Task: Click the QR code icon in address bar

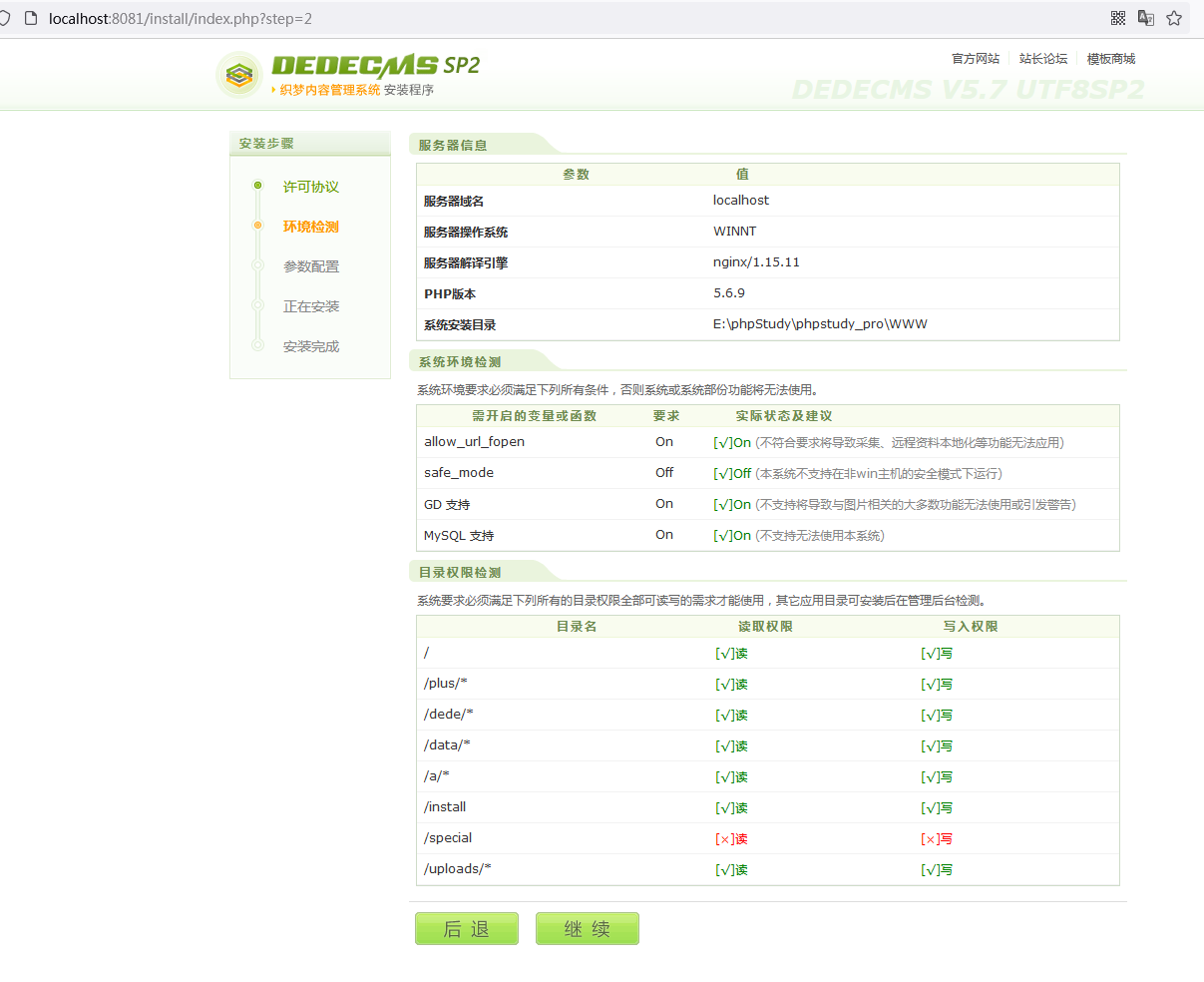Action: [x=1118, y=18]
